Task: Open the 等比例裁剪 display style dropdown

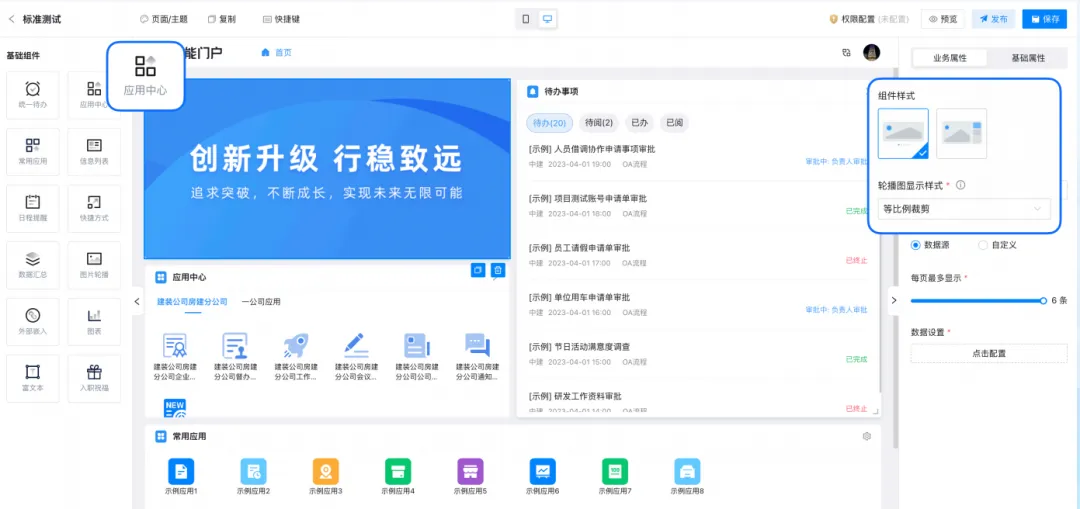Action: point(964,209)
